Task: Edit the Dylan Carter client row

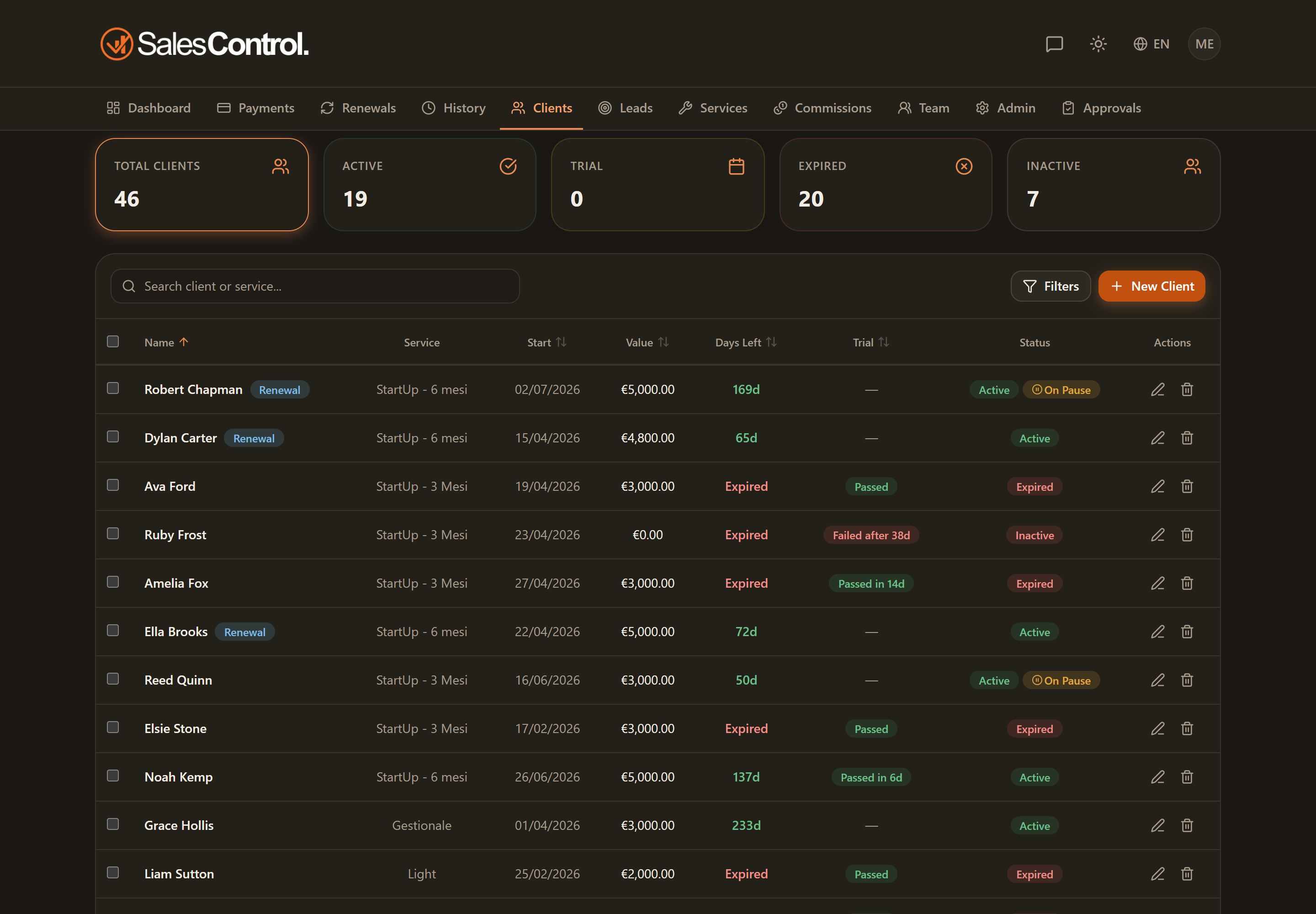Action: pyautogui.click(x=1157, y=438)
